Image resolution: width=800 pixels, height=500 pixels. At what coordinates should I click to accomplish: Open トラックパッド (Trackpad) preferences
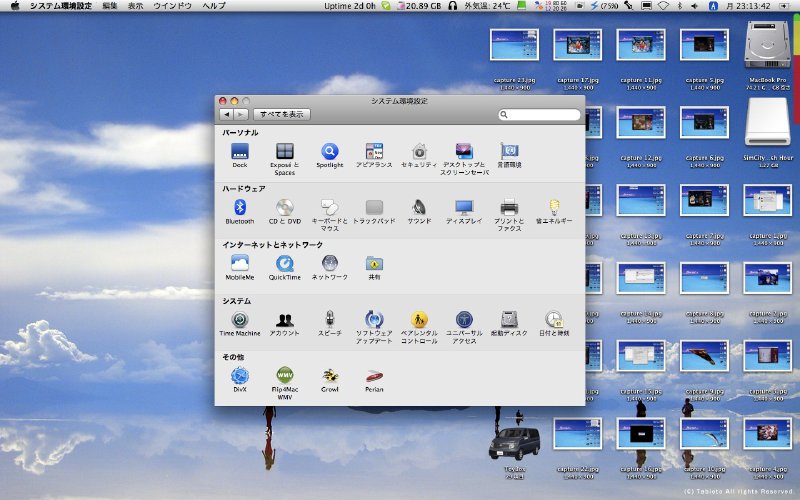point(374,208)
